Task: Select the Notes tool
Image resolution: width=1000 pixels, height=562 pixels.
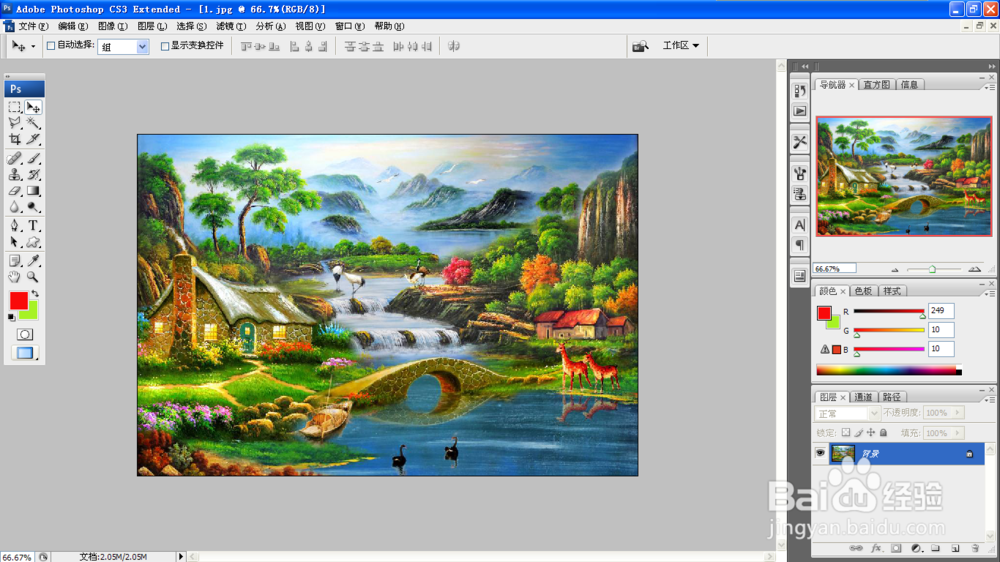Action: tap(15, 260)
